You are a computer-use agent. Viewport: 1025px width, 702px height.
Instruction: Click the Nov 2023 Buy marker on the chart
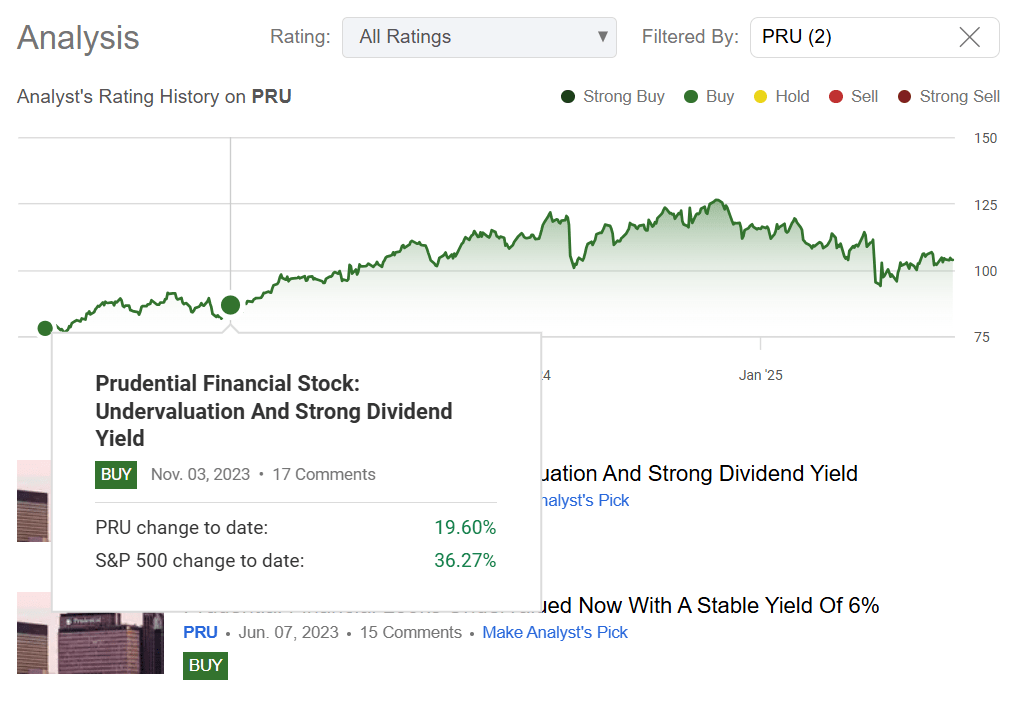click(229, 305)
